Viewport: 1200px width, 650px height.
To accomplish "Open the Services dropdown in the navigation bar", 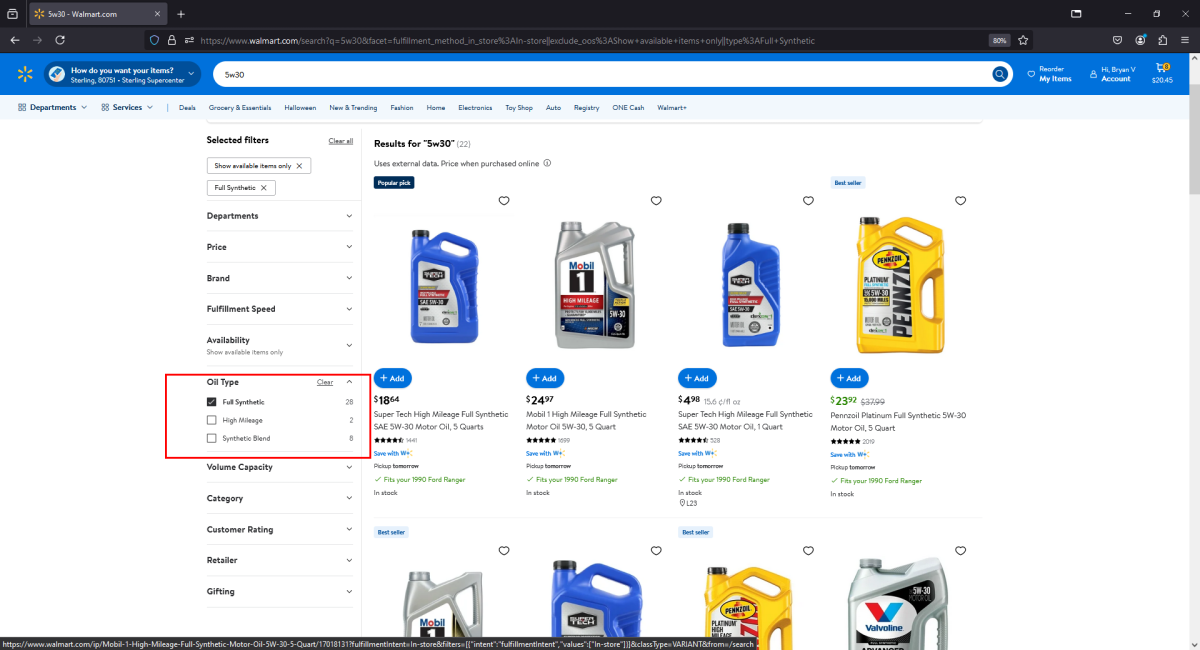I will pyautogui.click(x=127, y=107).
